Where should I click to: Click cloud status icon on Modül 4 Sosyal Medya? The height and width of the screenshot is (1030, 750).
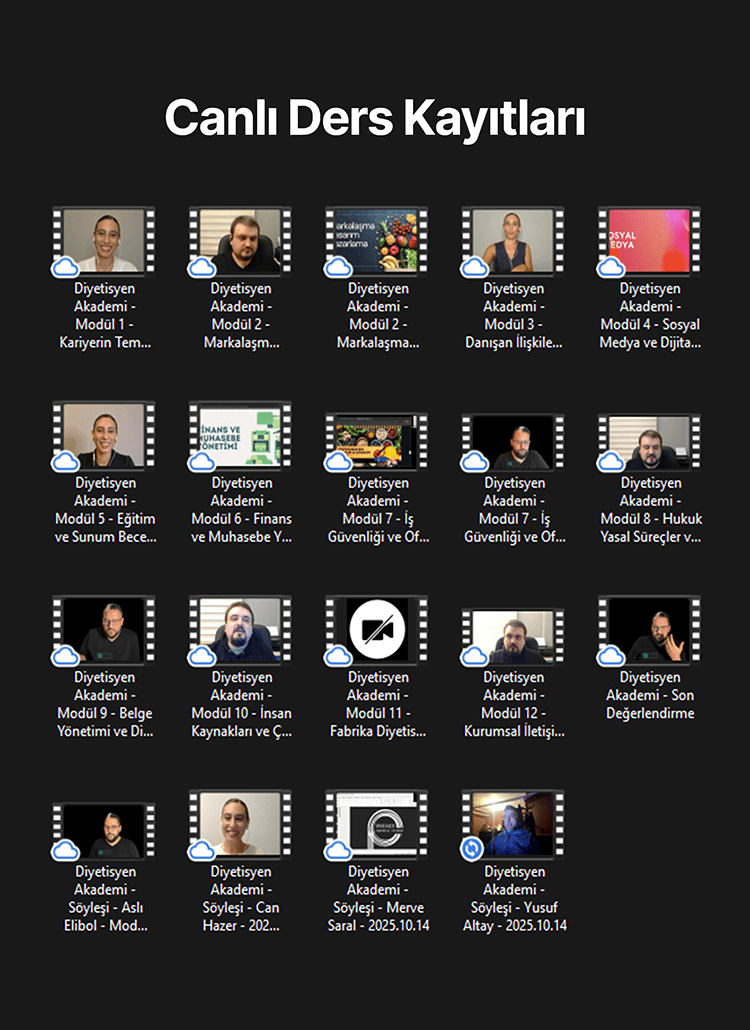(x=611, y=267)
